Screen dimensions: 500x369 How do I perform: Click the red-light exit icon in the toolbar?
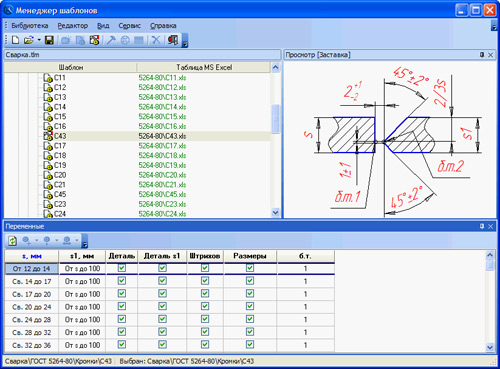(173, 40)
